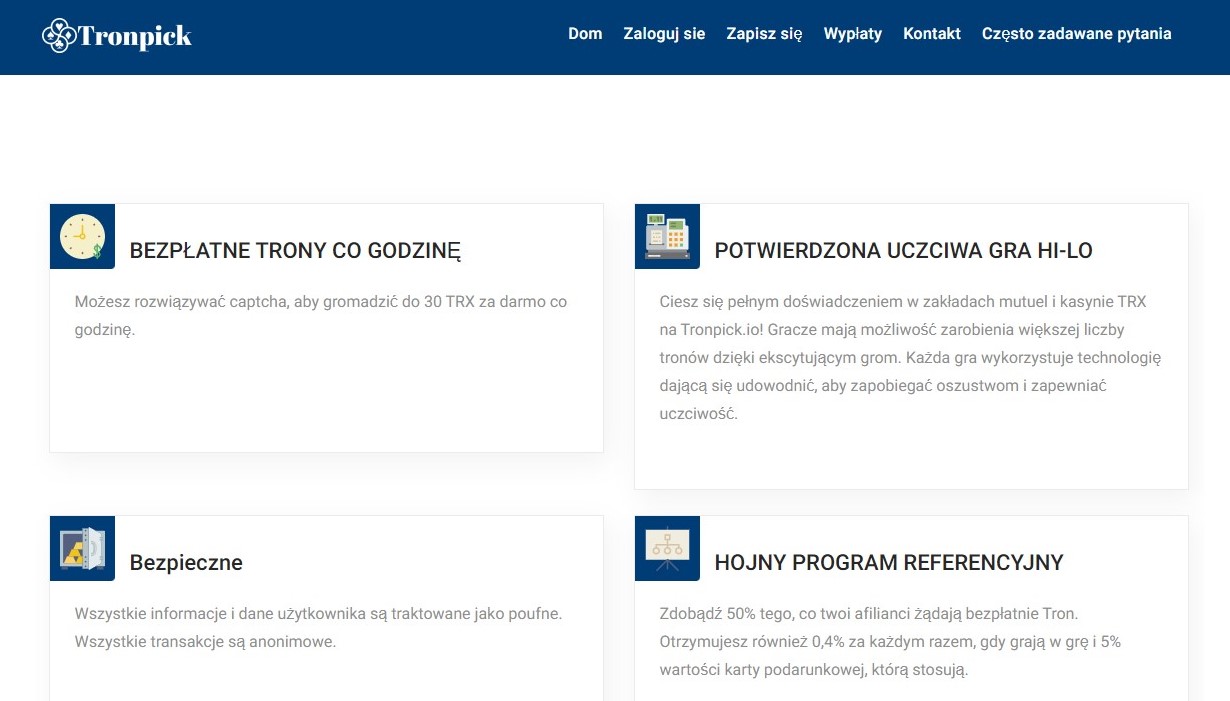Click the safe icon on the Bezpieczne card
Screen dimensions: 1230x701
pyautogui.click(x=82, y=548)
